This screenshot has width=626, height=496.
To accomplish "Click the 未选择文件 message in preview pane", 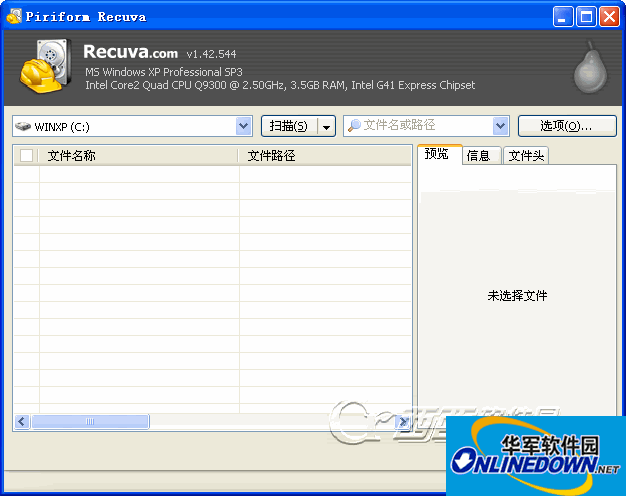I will (x=517, y=296).
